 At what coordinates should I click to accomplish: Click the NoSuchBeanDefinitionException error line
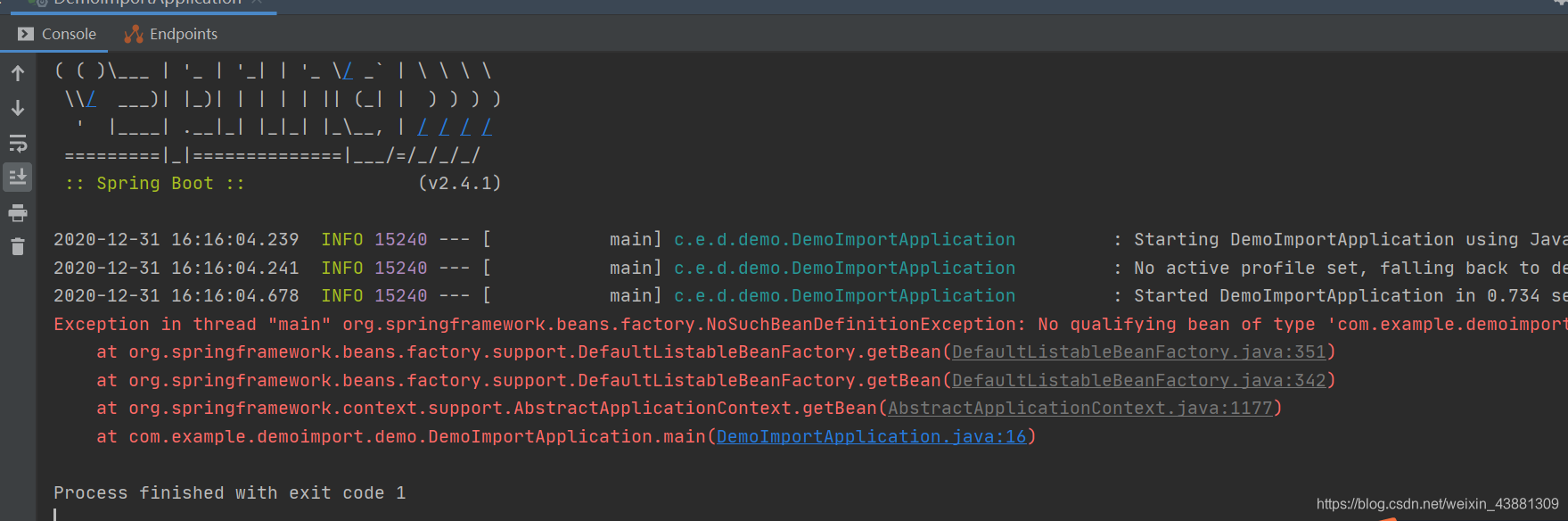coord(810,325)
